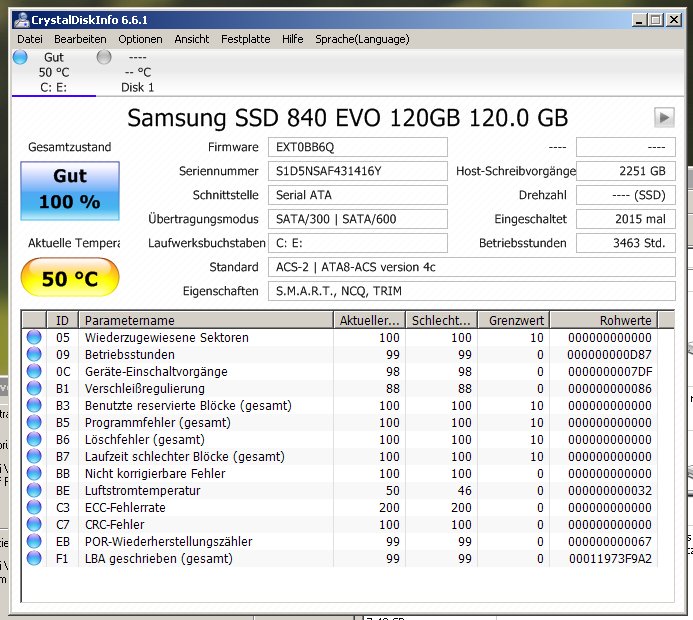Image resolution: width=693 pixels, height=620 pixels.
Task: Open the Hilfe menu
Action: 293,39
